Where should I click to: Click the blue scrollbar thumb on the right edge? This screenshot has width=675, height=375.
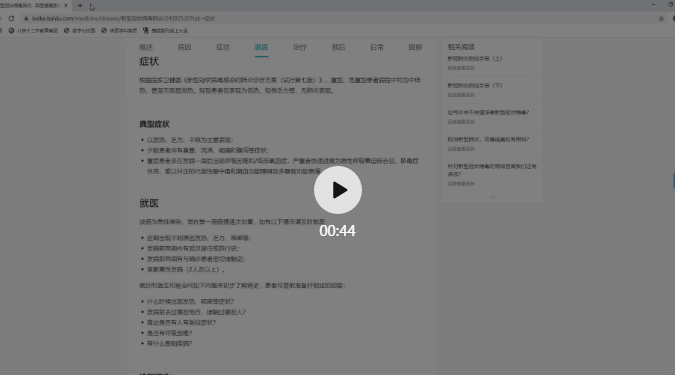tap(674, 180)
